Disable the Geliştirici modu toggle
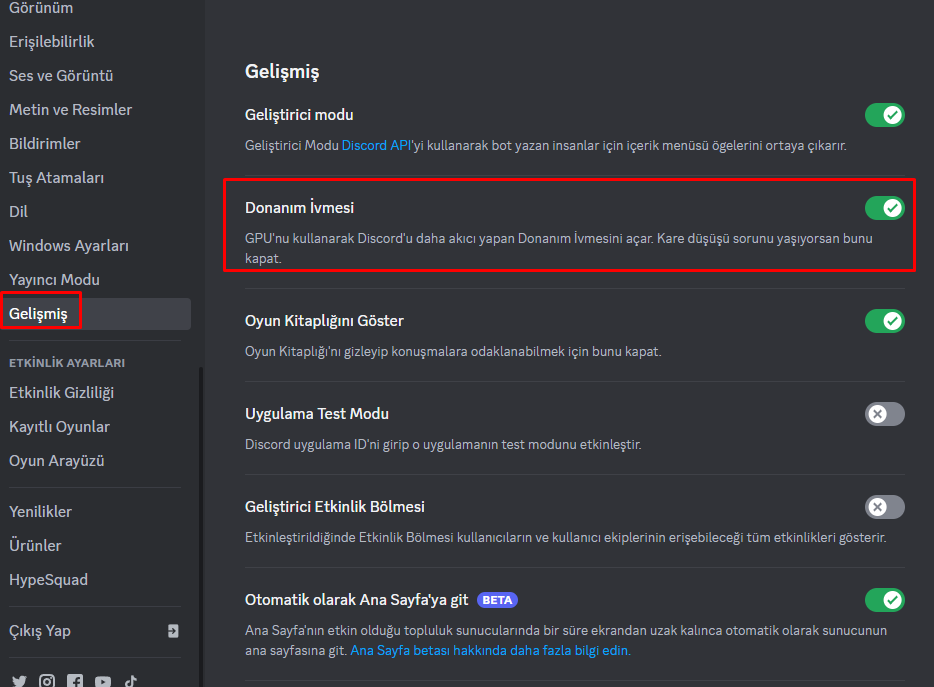The width and height of the screenshot is (934, 687). click(884, 115)
